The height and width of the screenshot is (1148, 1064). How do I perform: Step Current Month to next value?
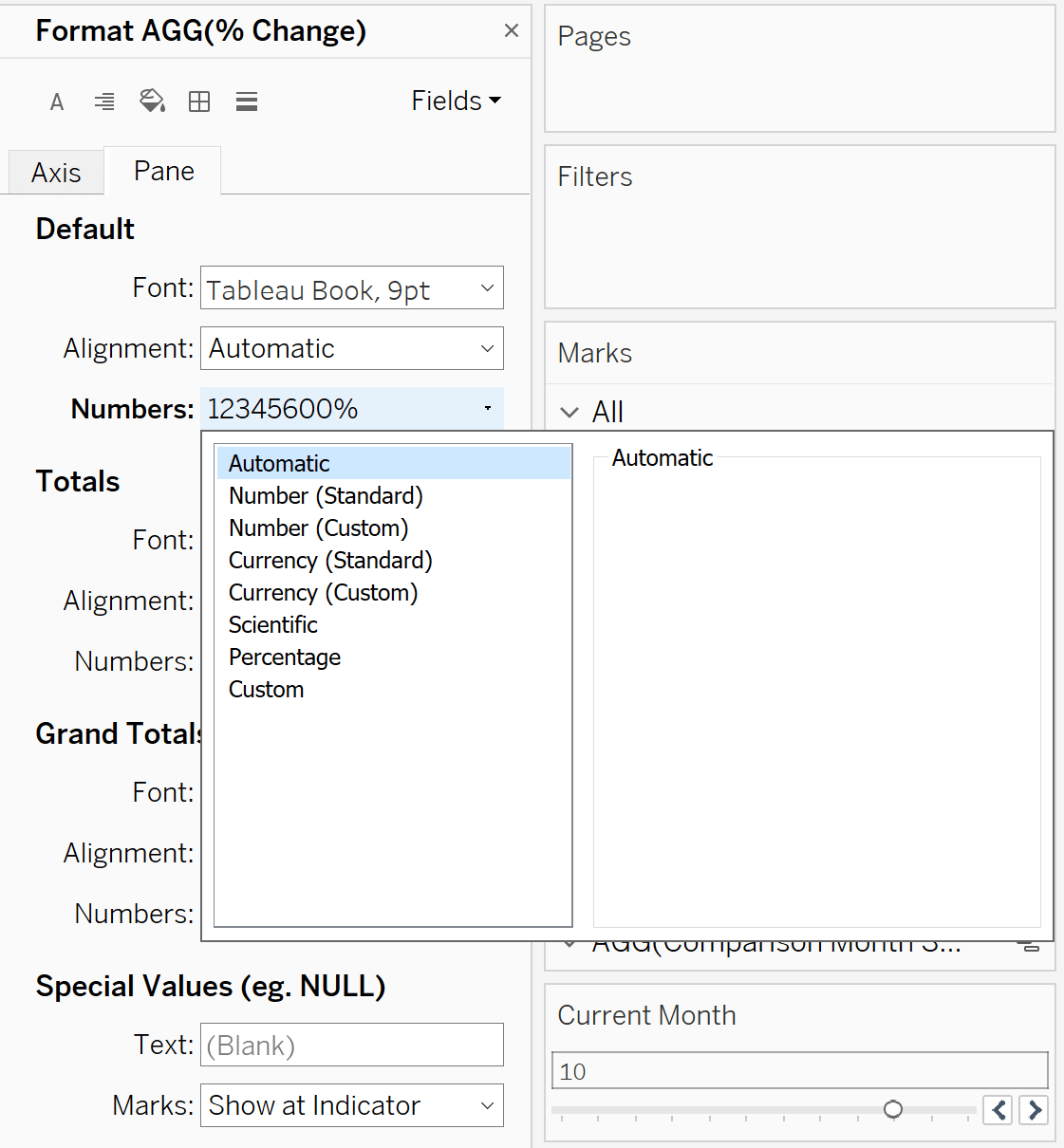1034,1109
